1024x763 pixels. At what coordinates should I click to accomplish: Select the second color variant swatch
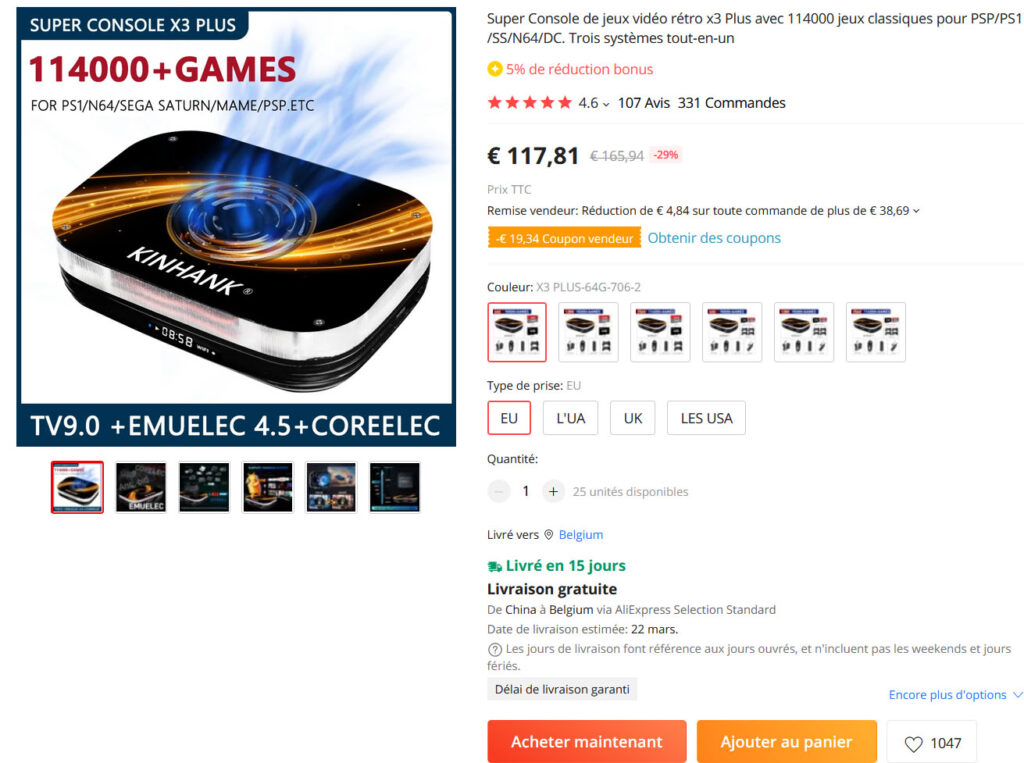click(x=588, y=332)
